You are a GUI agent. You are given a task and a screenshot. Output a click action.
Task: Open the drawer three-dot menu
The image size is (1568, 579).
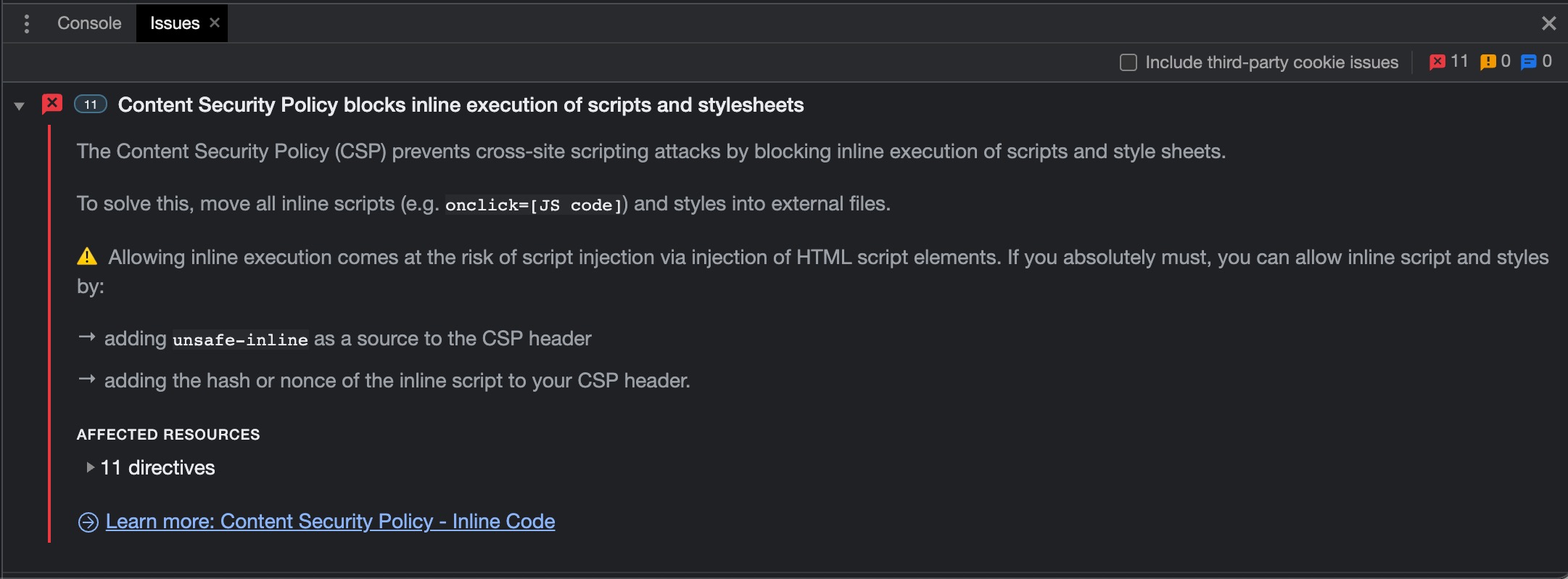[27, 24]
